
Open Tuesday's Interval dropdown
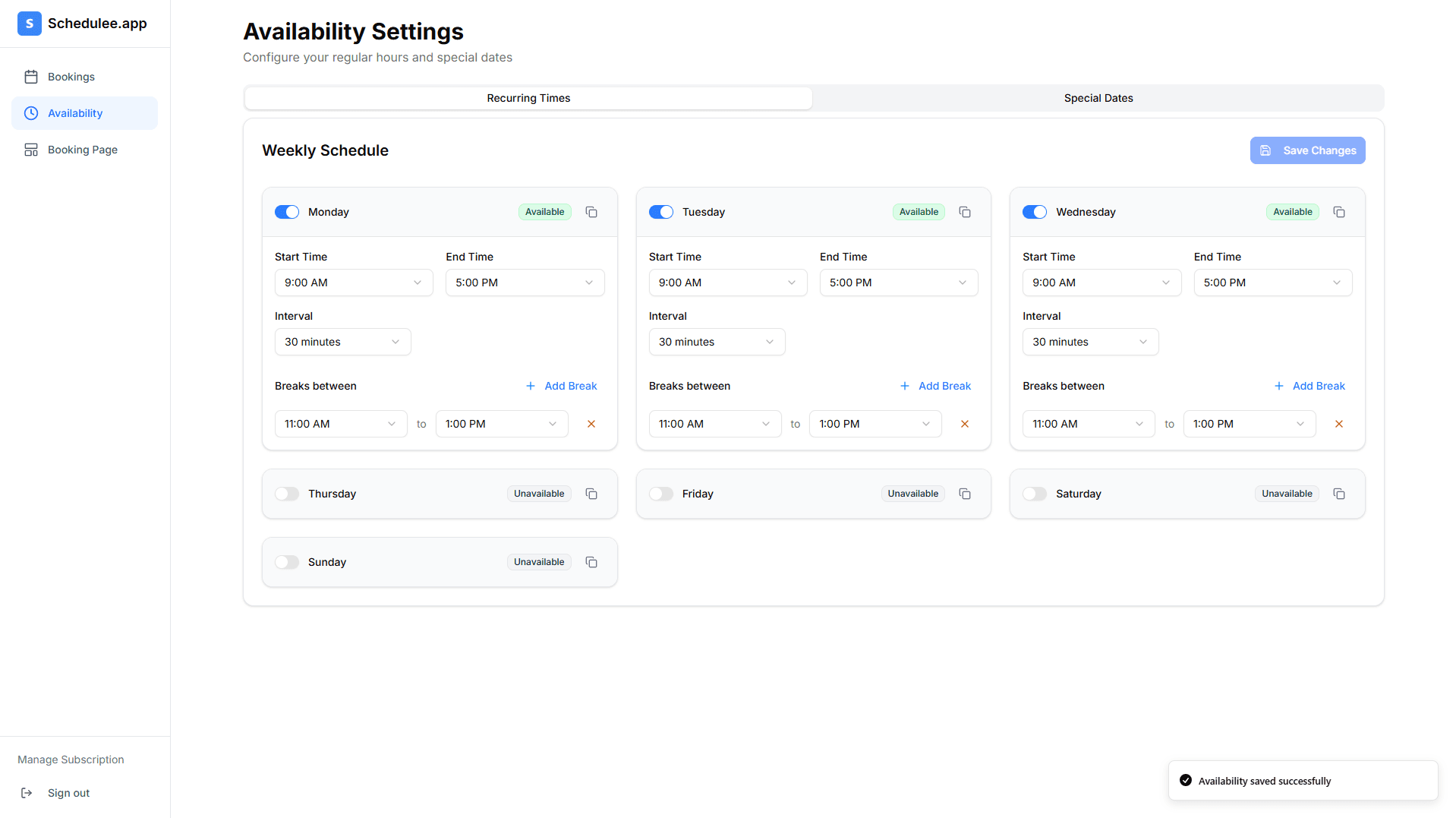[x=717, y=342]
